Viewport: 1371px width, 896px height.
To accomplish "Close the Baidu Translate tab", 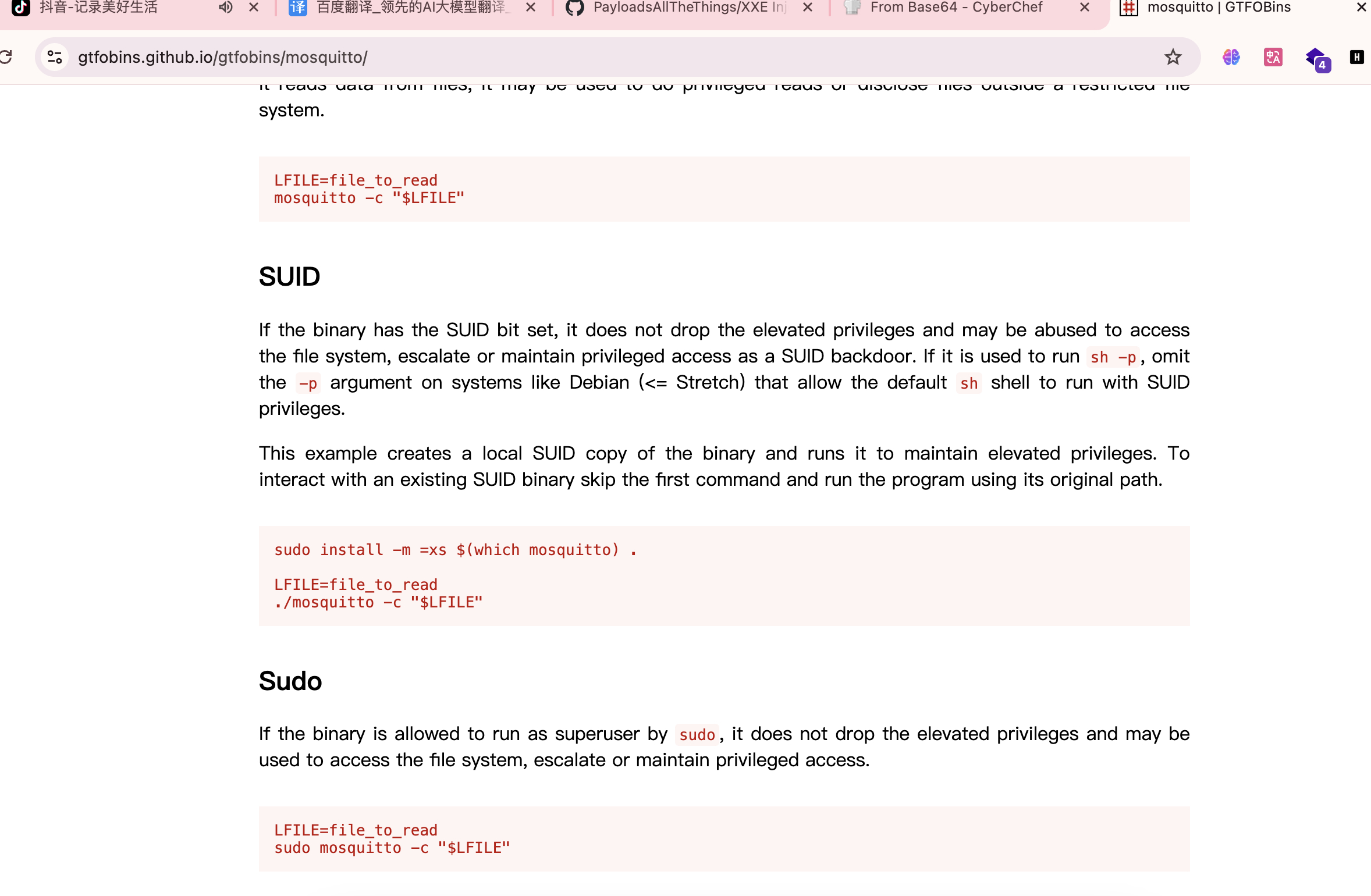I will pos(531,8).
